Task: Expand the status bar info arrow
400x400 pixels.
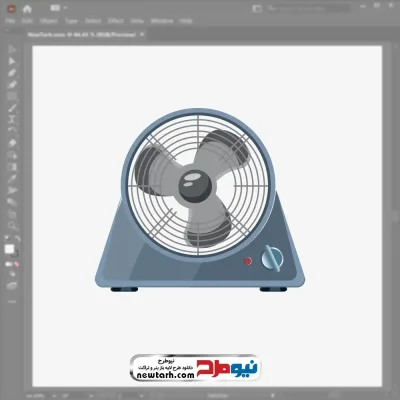Action: pos(273,396)
